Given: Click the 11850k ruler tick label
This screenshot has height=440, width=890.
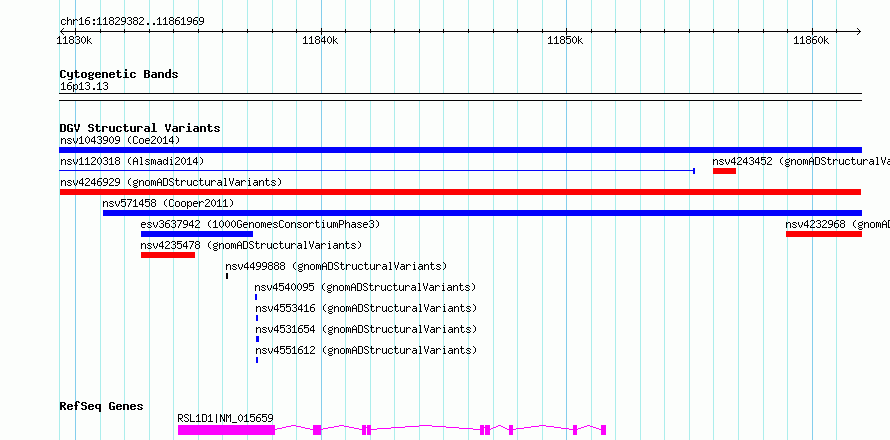Looking at the screenshot, I should click(566, 40).
